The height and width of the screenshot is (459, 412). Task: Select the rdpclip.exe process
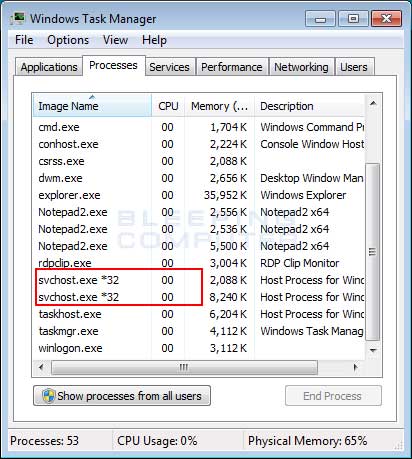[x=199, y=263]
